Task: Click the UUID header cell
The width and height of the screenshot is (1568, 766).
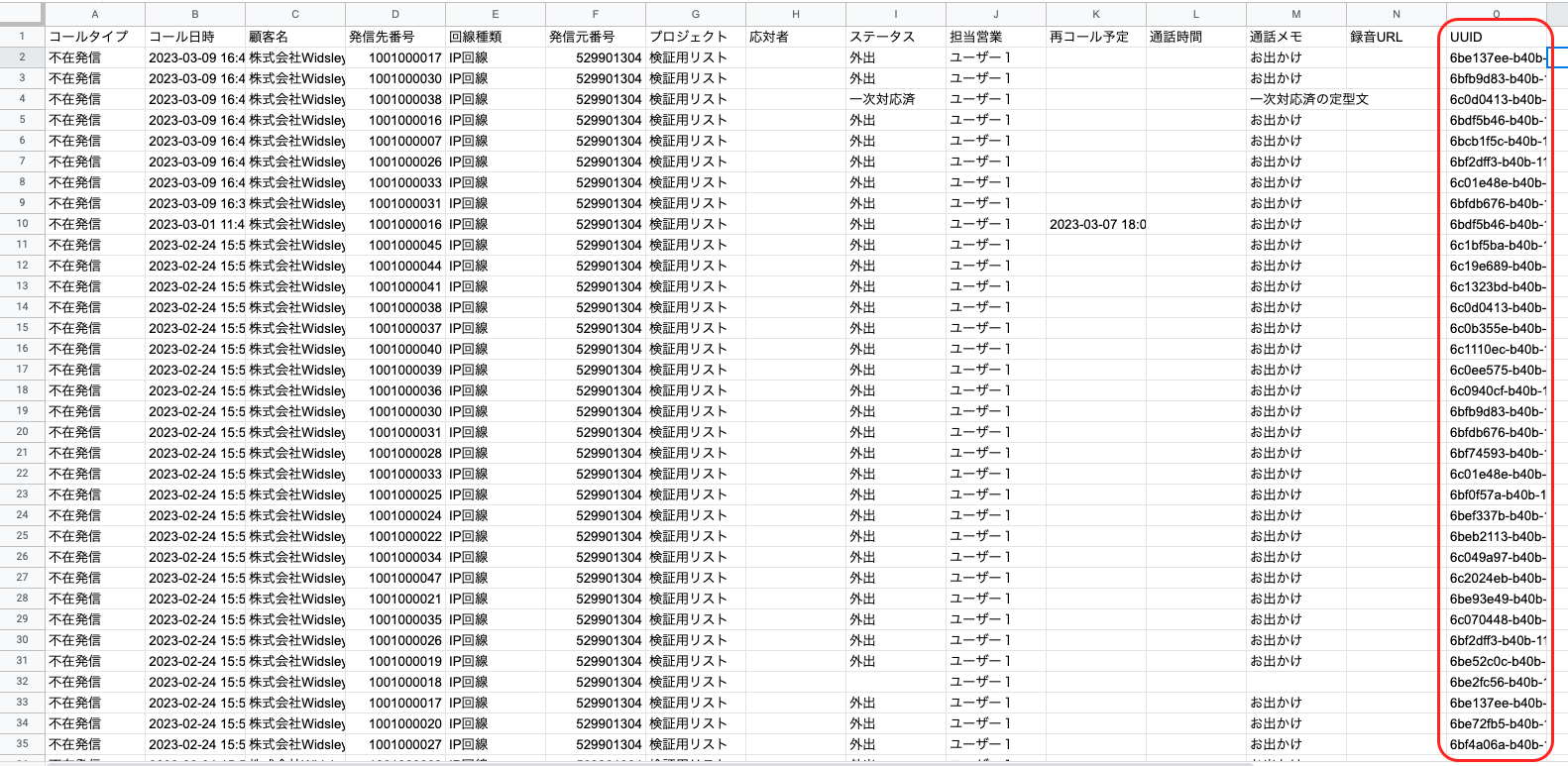Action: [1496, 37]
